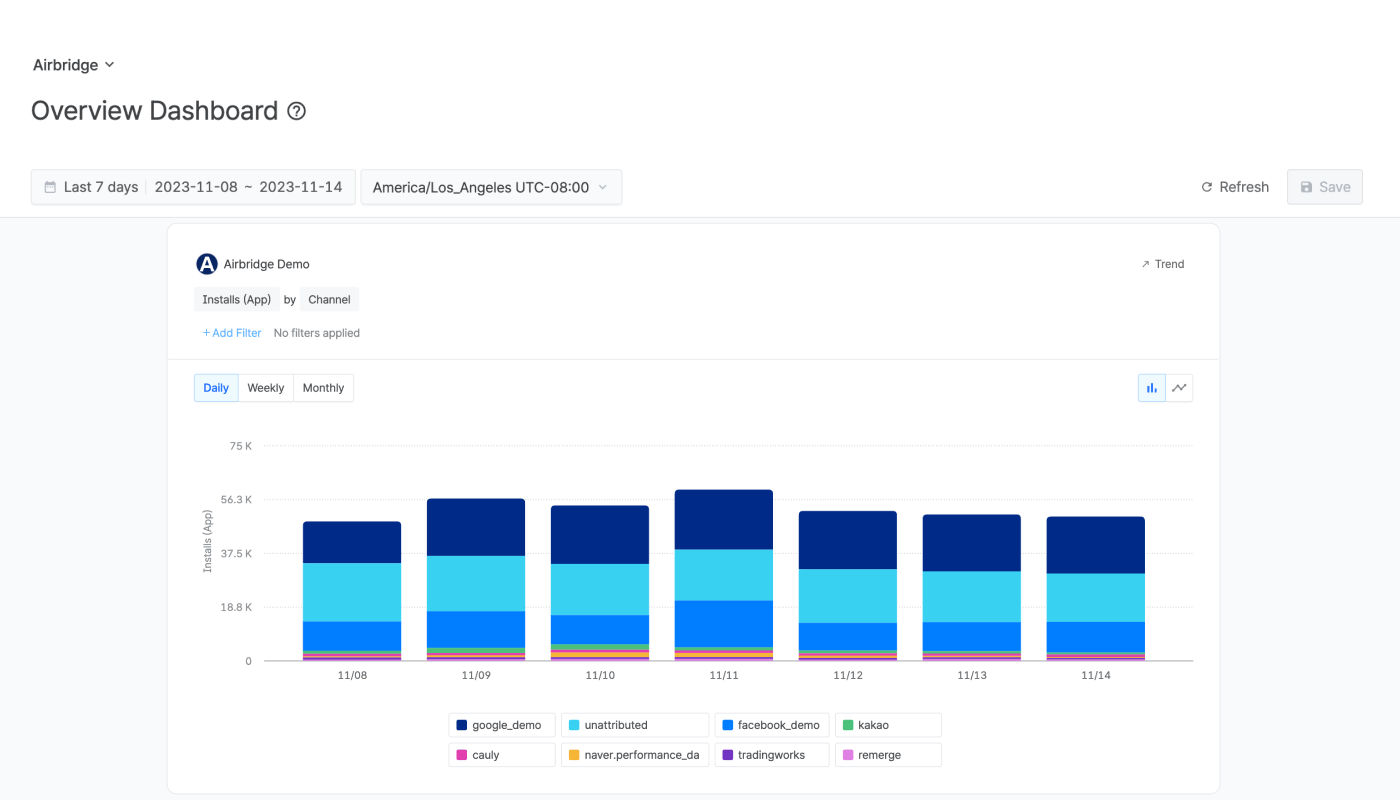Toggle naver.performance_da series in legend
1400x800 pixels.
pos(635,755)
